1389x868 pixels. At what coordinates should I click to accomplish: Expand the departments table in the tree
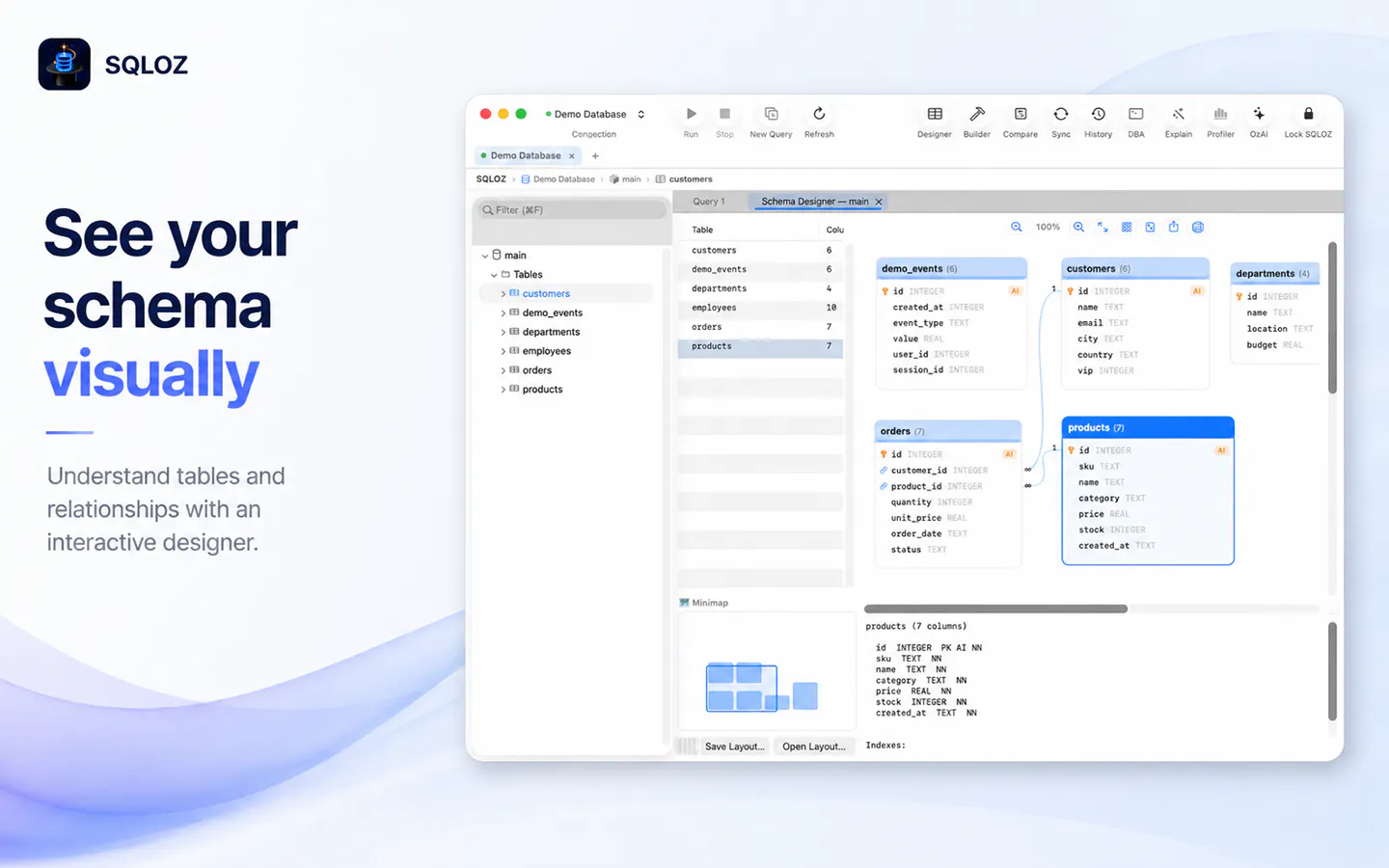504,333
